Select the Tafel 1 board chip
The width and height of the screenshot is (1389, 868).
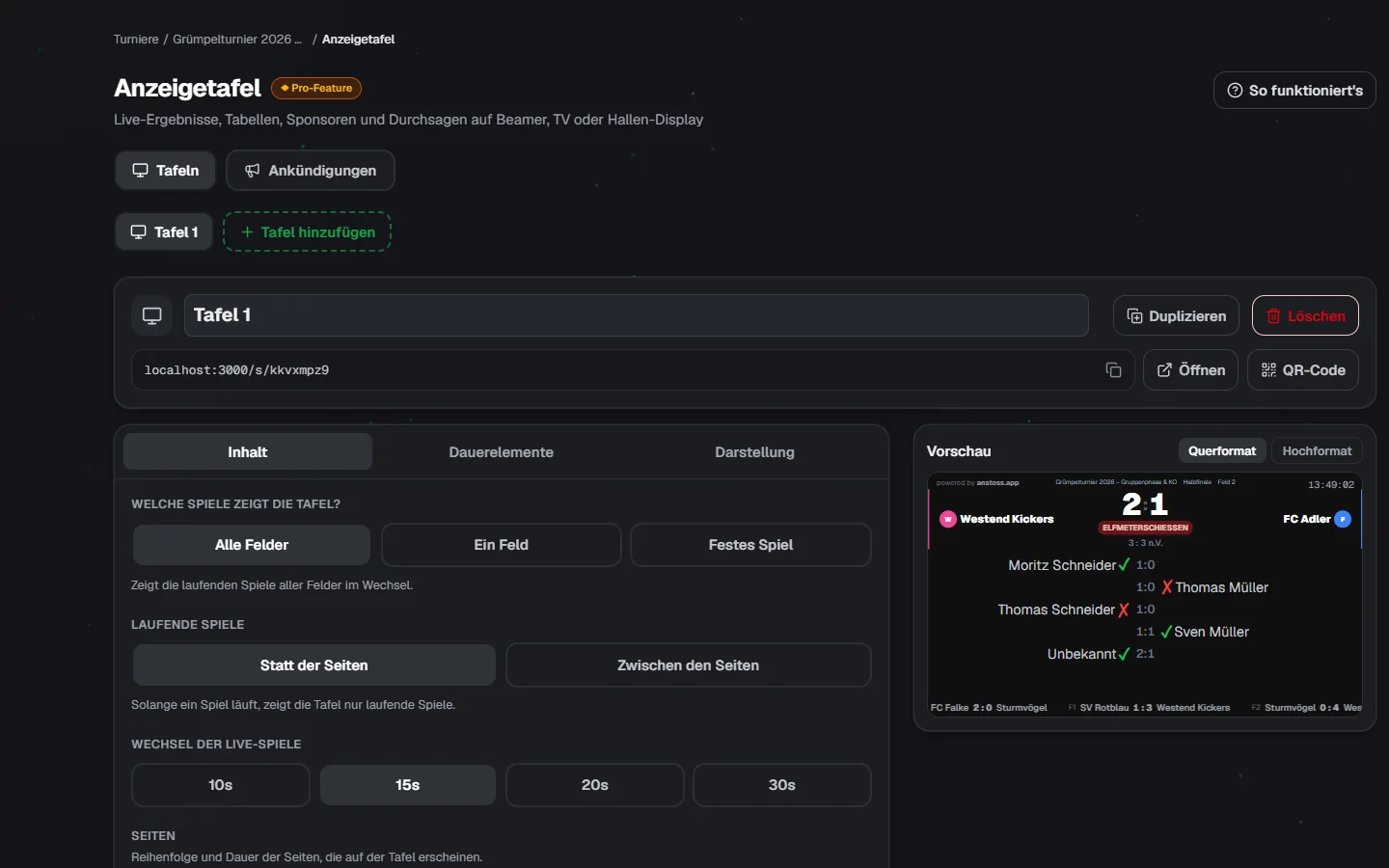pyautogui.click(x=164, y=232)
